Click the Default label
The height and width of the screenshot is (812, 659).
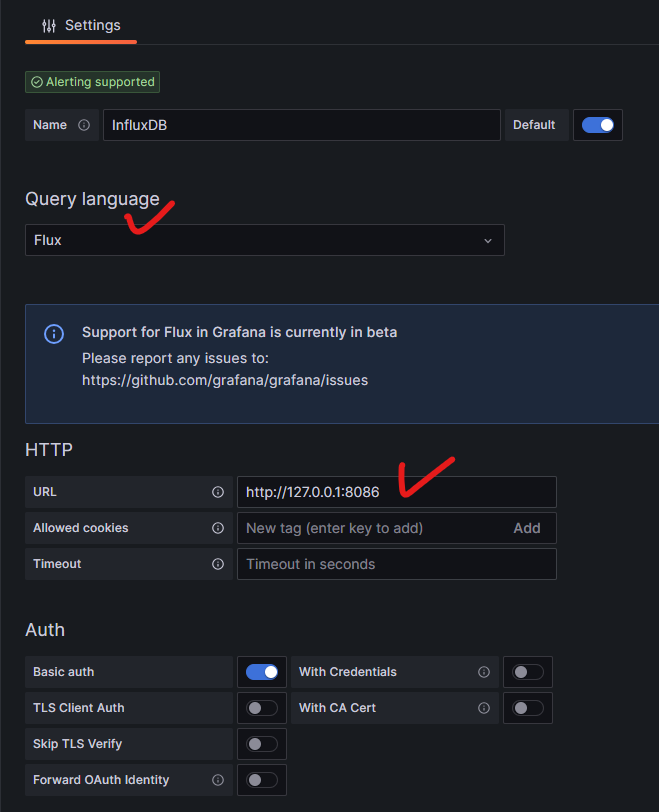coord(534,125)
